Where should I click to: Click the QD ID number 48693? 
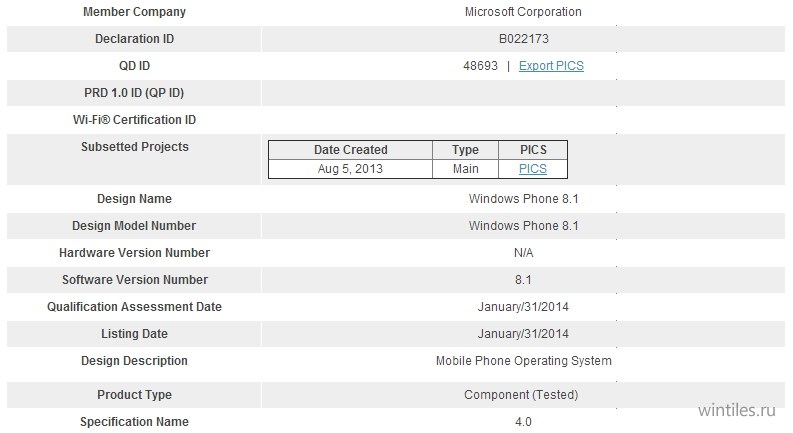(480, 66)
